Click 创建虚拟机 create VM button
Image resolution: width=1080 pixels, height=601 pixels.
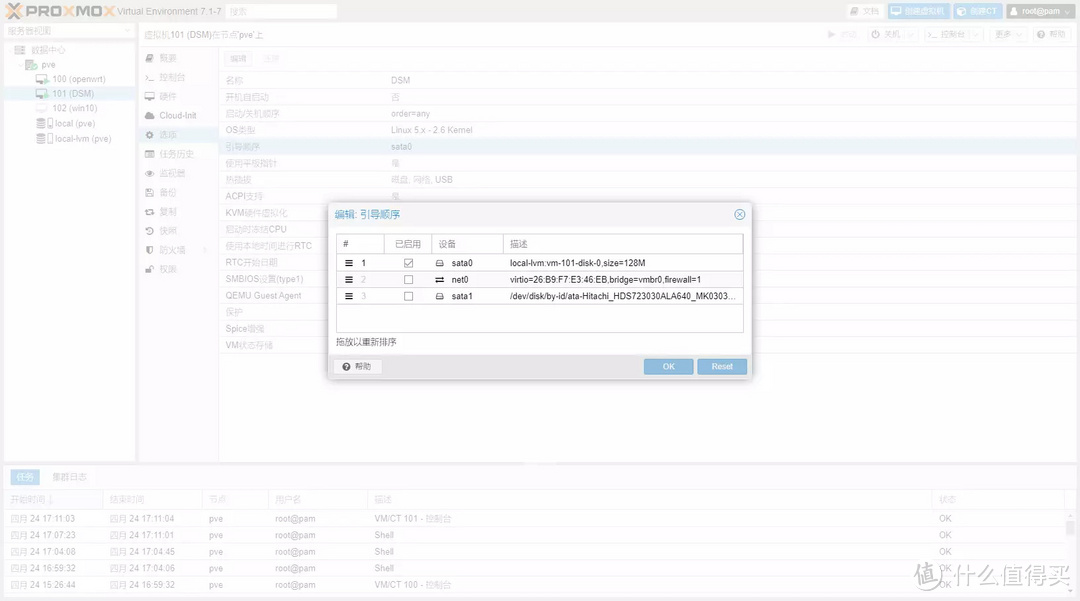click(x=918, y=11)
